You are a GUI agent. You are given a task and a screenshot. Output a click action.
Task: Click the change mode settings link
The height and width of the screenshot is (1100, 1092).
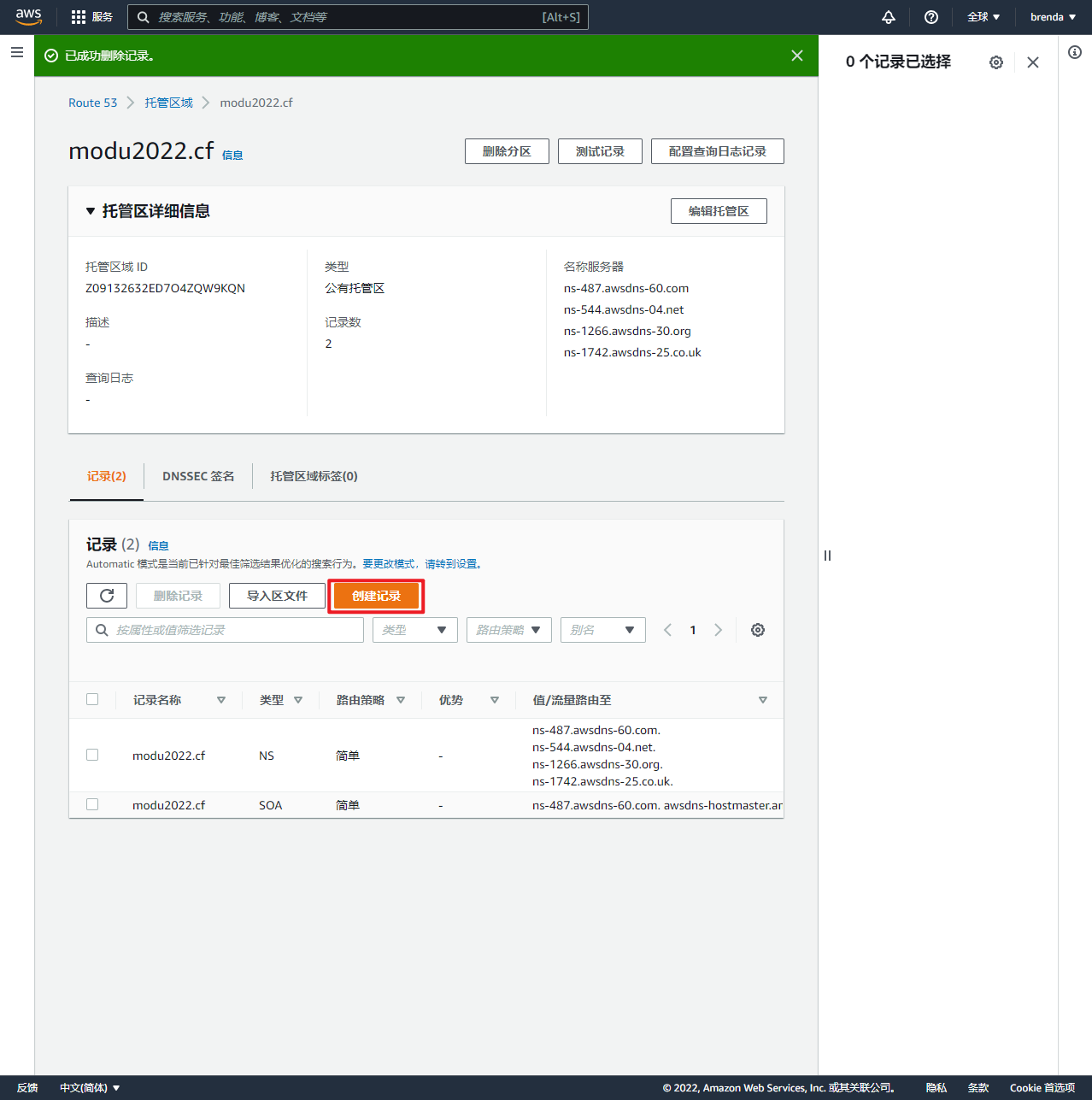tap(423, 564)
